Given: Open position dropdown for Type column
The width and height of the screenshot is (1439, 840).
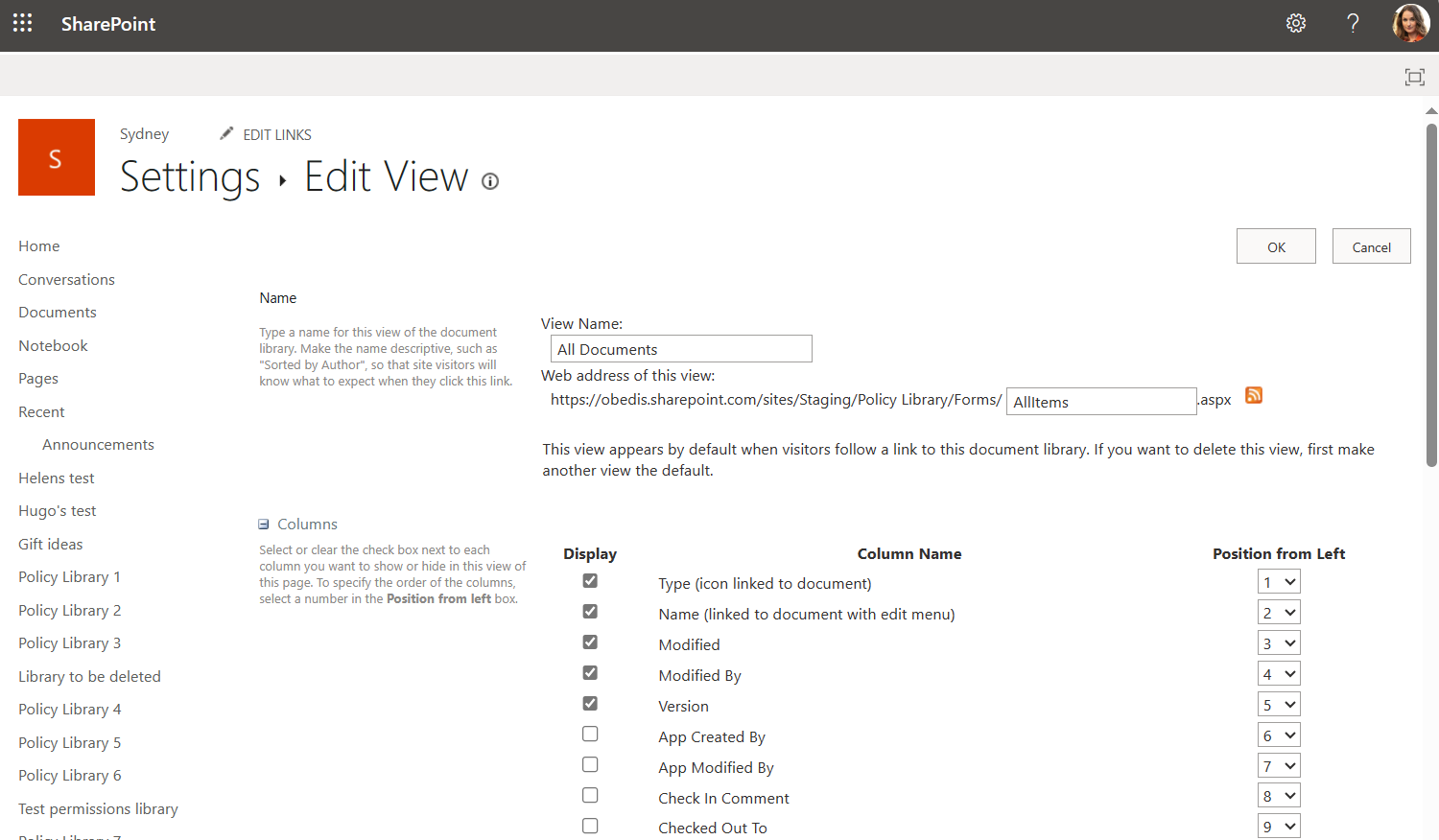Looking at the screenshot, I should click(1279, 582).
